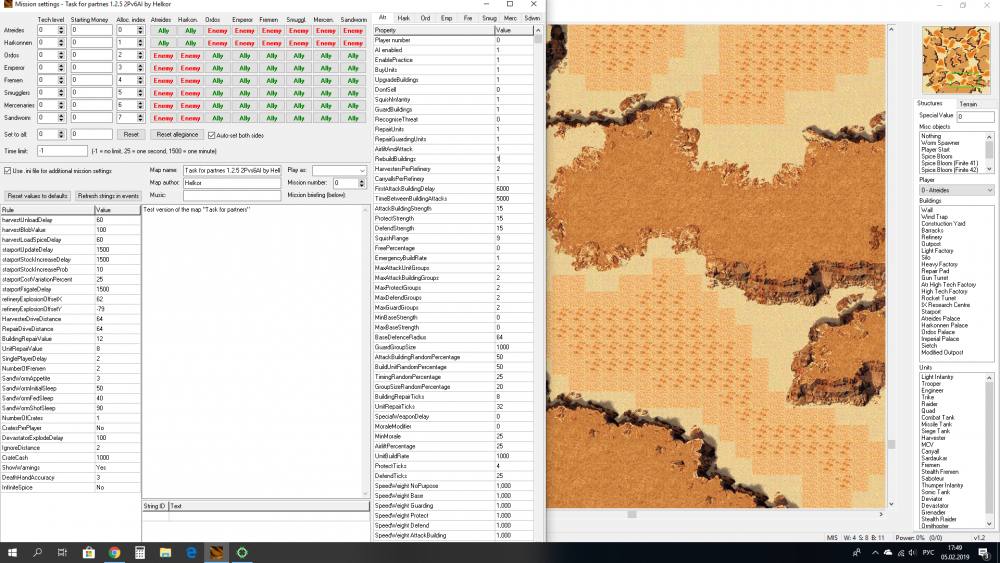The width and height of the screenshot is (1000, 563).
Task: Click the taskbar search magnifier icon
Action: pyautogui.click(x=37, y=552)
